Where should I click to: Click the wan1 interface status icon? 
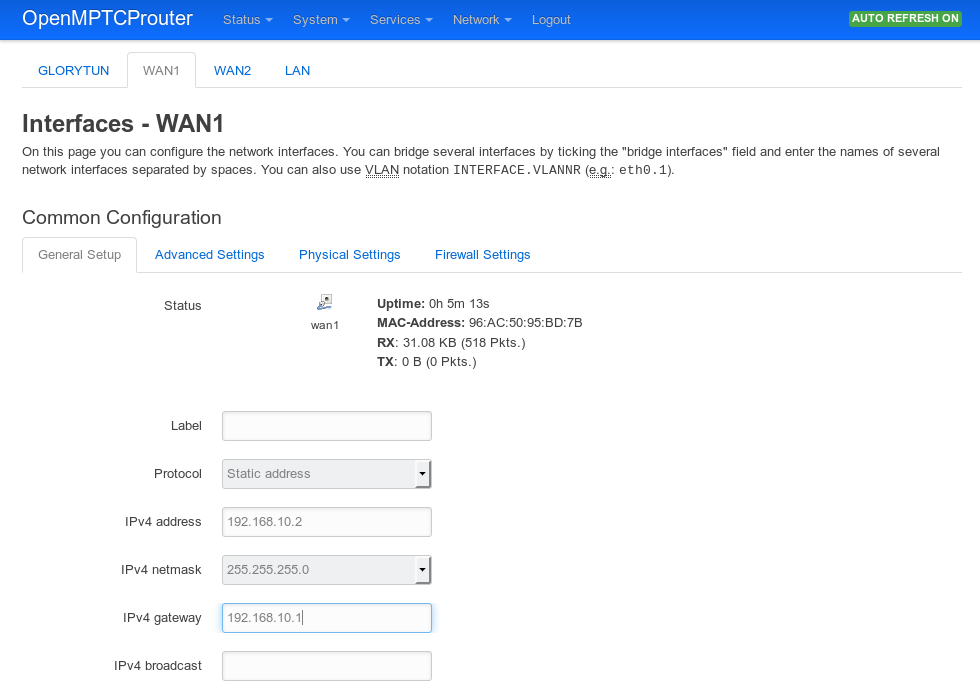pyautogui.click(x=324, y=303)
